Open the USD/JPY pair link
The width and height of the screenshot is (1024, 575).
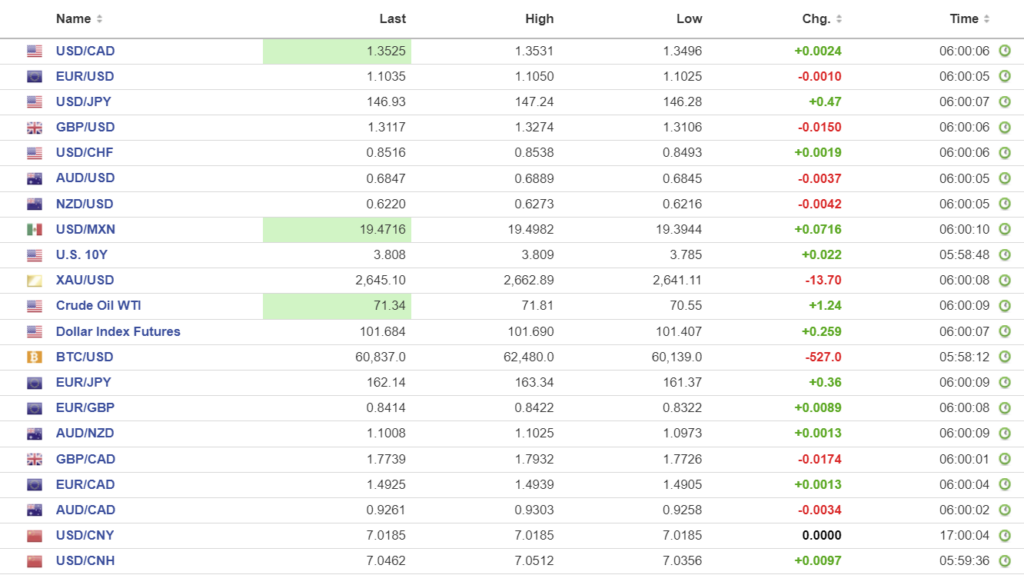coord(85,102)
